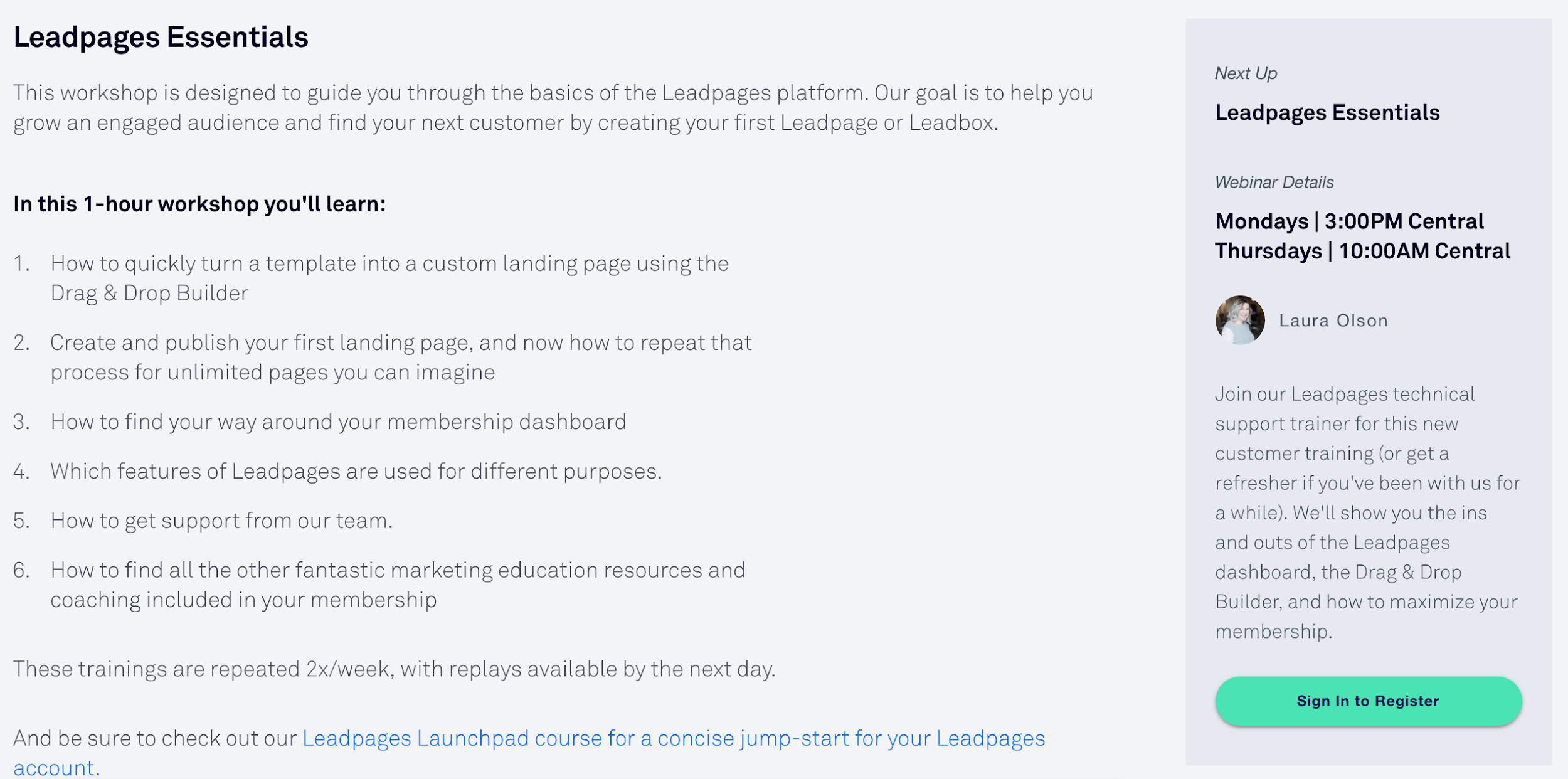Image resolution: width=1568 pixels, height=779 pixels.
Task: Select the "Leadpages Essentials" page heading
Action: click(161, 38)
